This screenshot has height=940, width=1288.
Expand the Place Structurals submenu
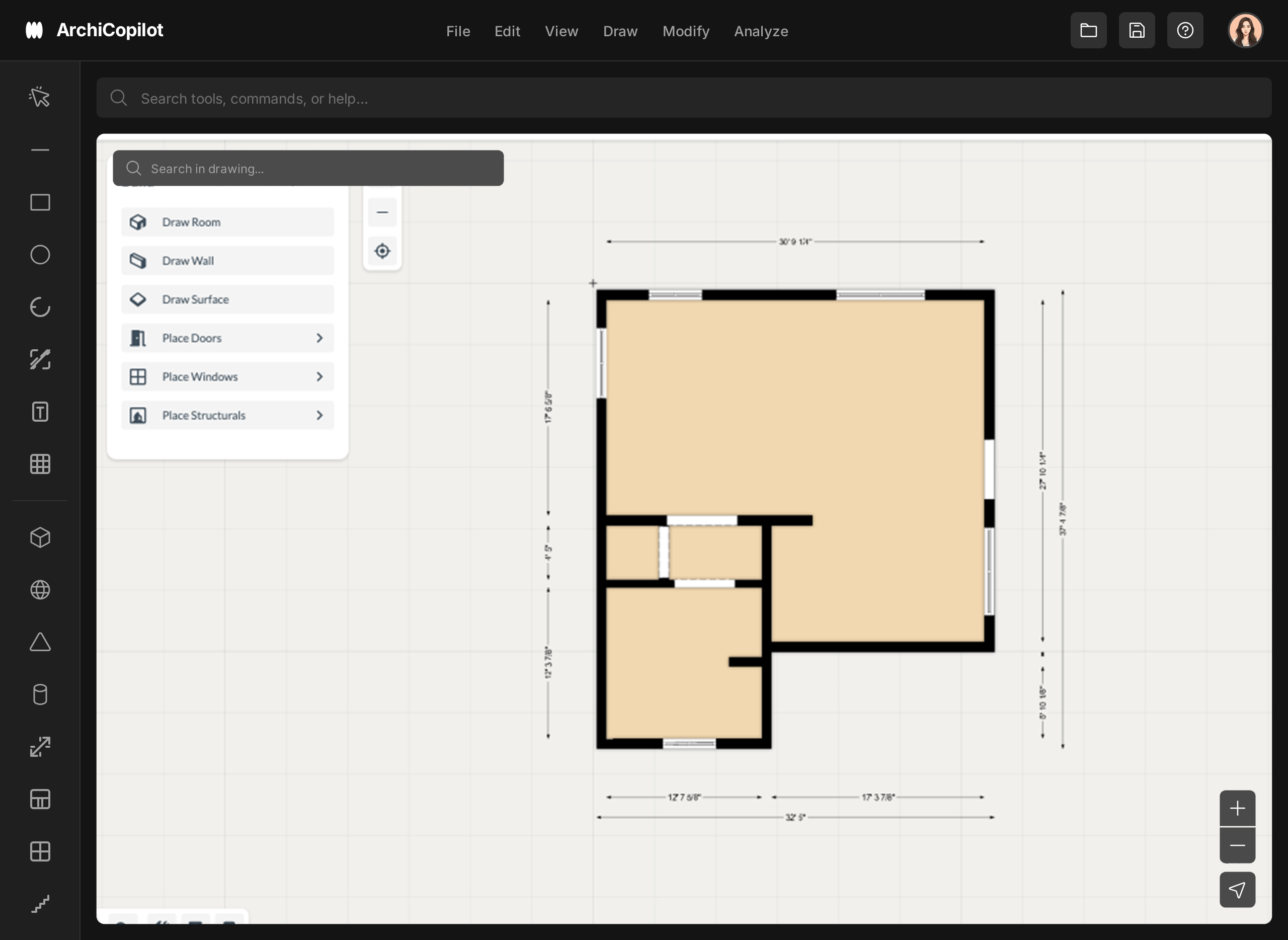coord(227,415)
